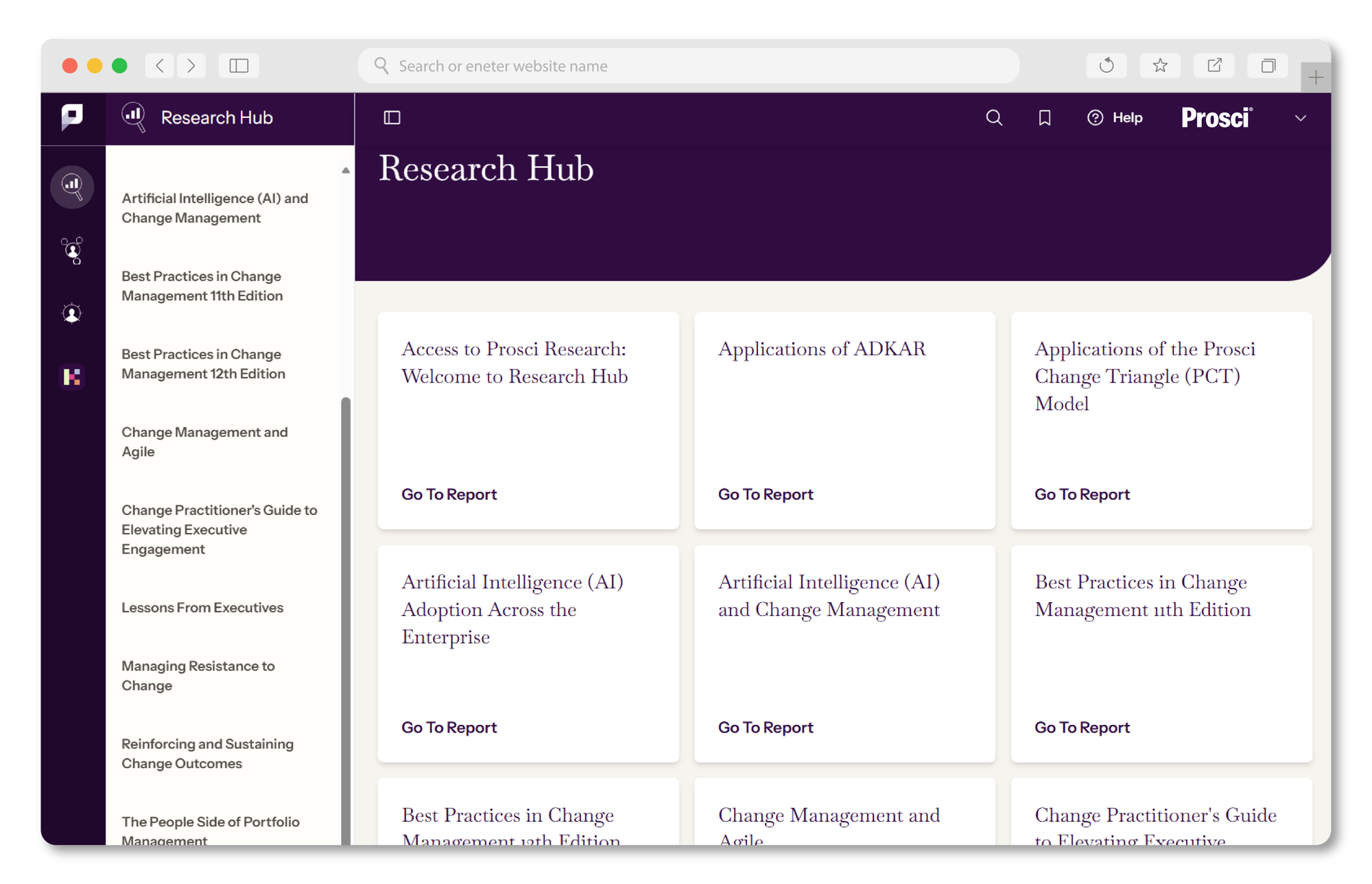Screen dimensions: 1372x884
Task: Select Lessons From Executives sidebar item
Action: (x=202, y=608)
